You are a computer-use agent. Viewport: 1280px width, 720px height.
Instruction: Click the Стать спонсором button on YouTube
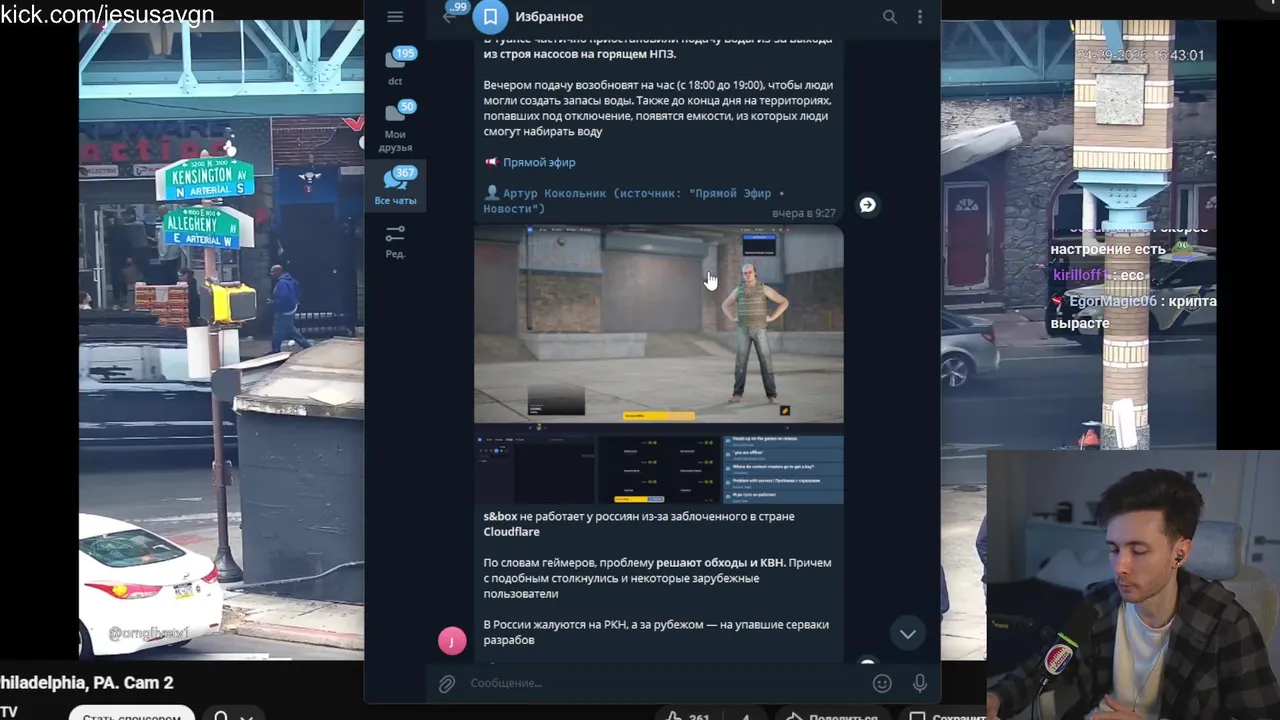click(x=131, y=716)
